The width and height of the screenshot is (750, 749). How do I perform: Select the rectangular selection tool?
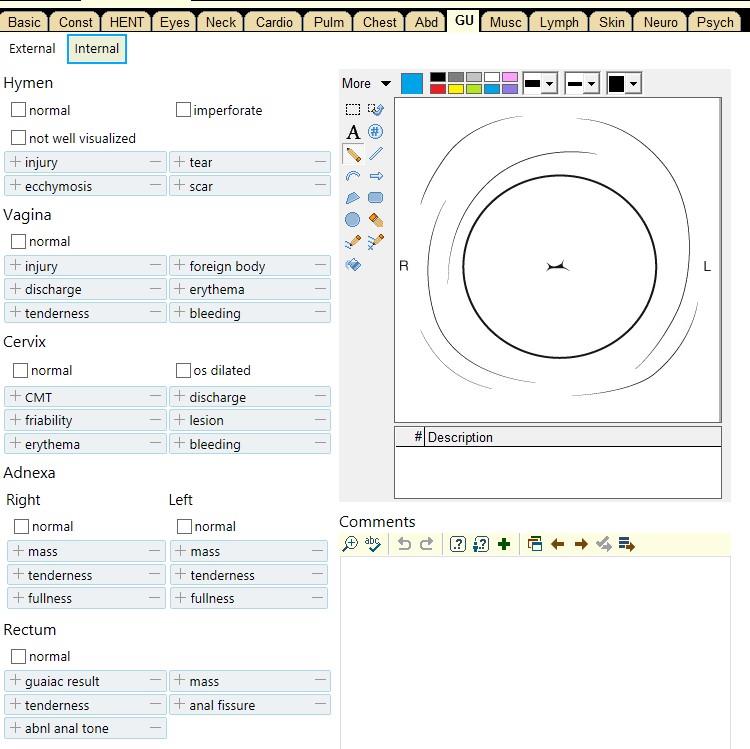353,110
